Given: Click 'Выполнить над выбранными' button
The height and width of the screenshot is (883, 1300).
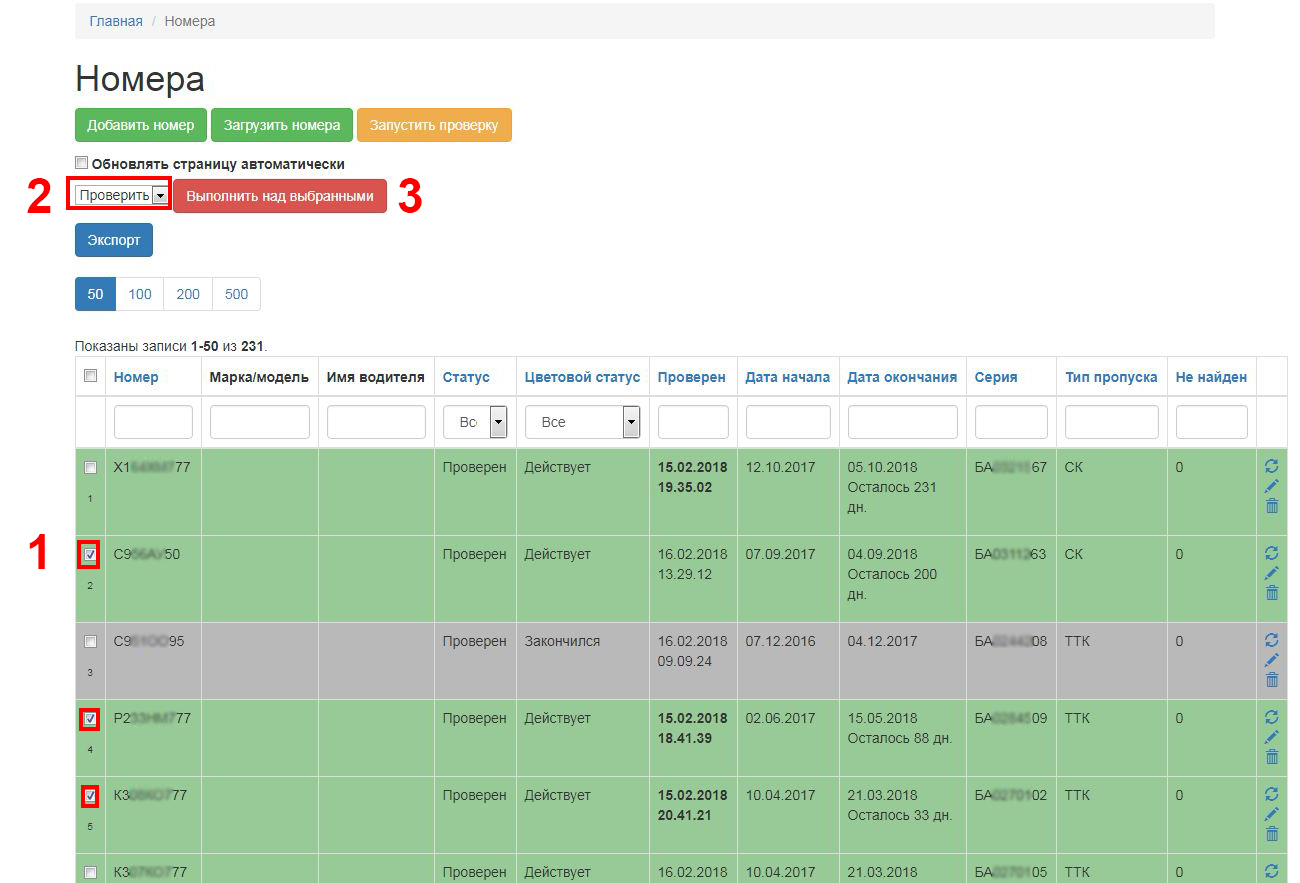Looking at the screenshot, I should [280, 196].
